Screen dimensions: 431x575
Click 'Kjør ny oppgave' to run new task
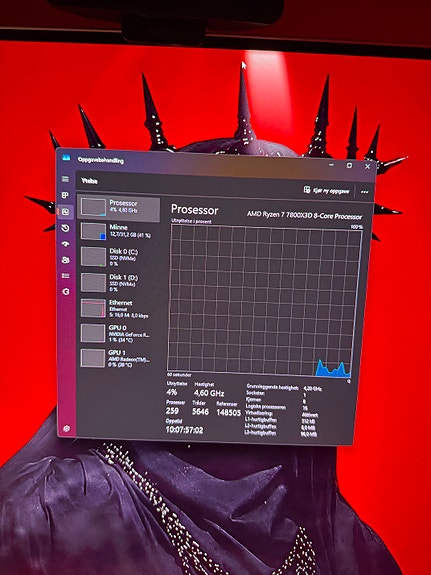pos(326,190)
